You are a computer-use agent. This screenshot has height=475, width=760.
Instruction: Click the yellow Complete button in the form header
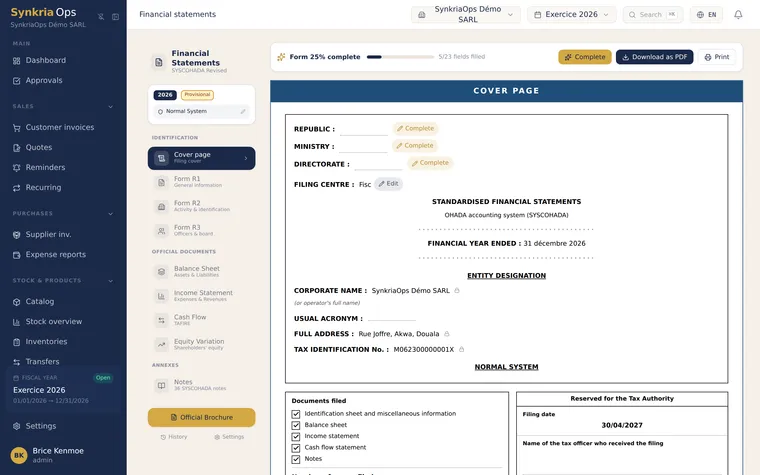click(x=585, y=57)
